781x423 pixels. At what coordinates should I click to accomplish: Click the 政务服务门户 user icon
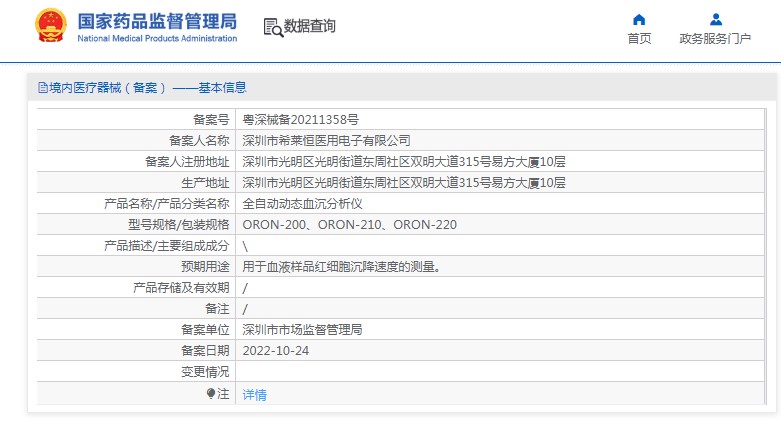[716, 19]
